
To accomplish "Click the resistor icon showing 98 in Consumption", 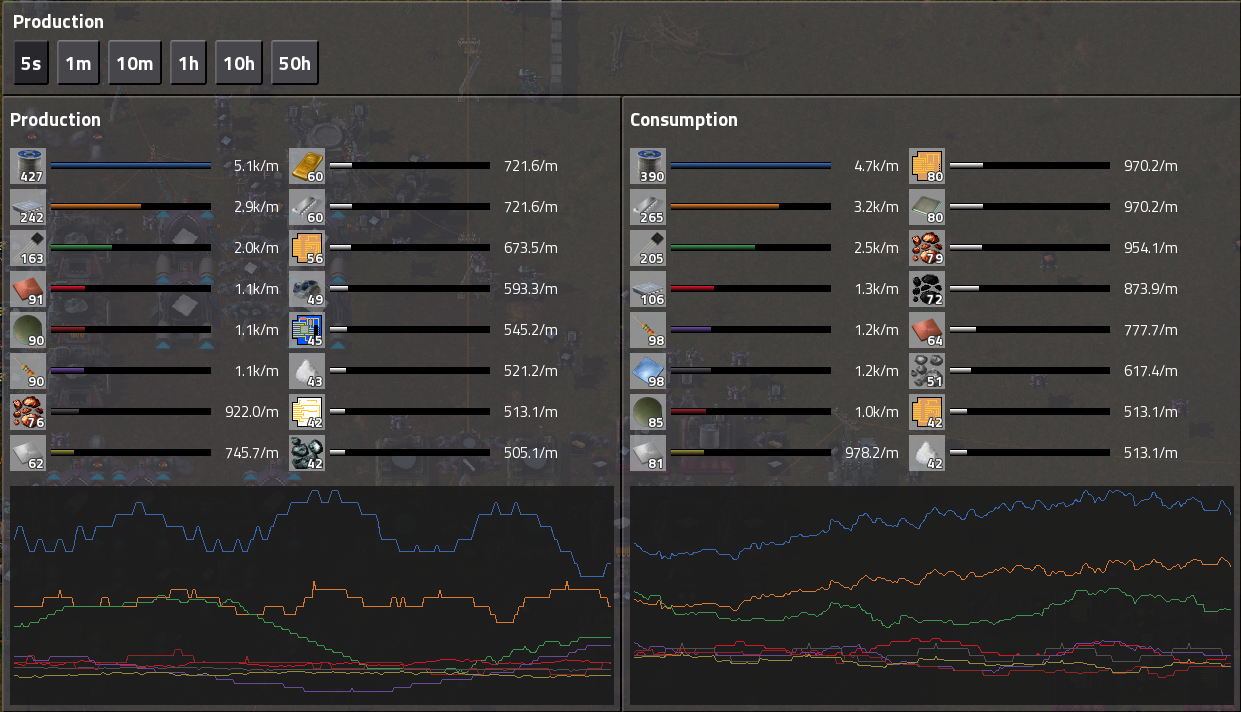I will (x=648, y=330).
